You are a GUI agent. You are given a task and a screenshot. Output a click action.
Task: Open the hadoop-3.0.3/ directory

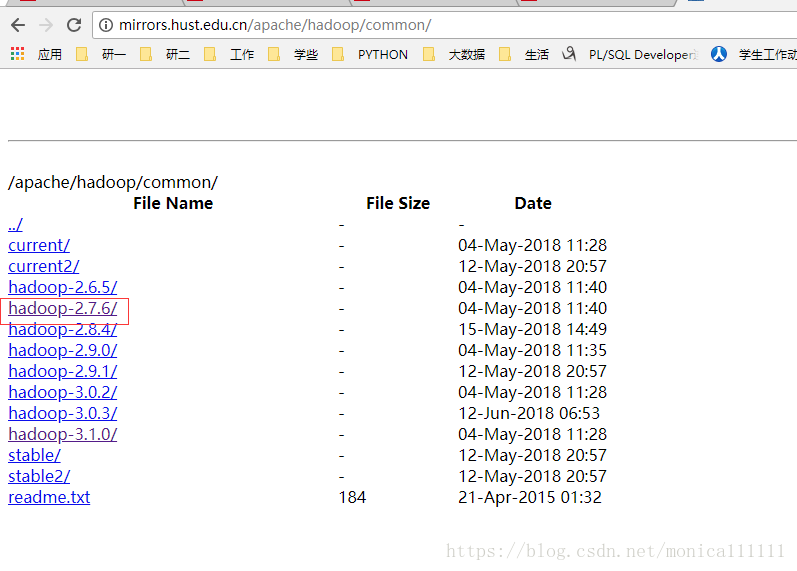coord(63,413)
